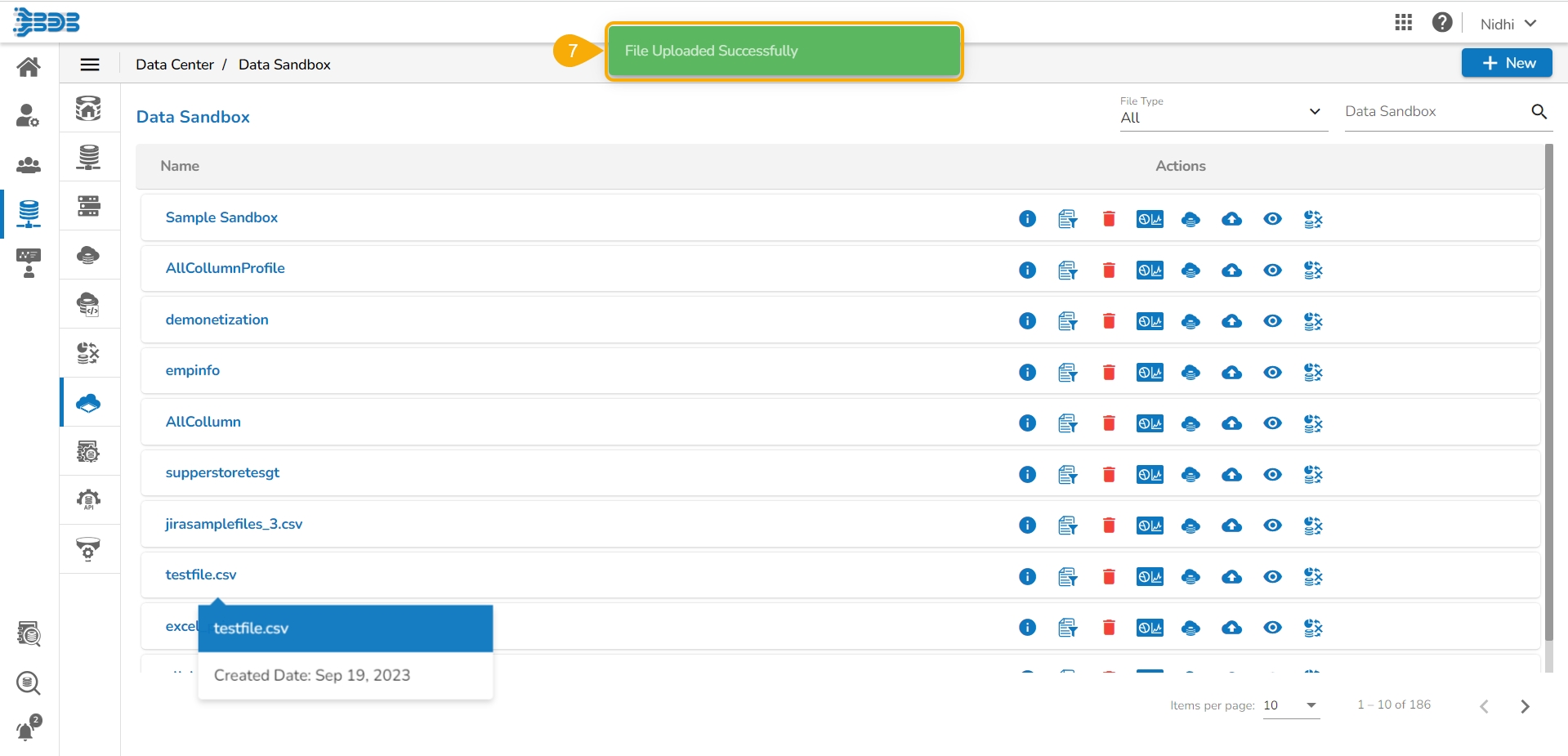Click upload cloud icon for empinfo row
Image resolution: width=1568 pixels, height=756 pixels.
pos(1231,373)
